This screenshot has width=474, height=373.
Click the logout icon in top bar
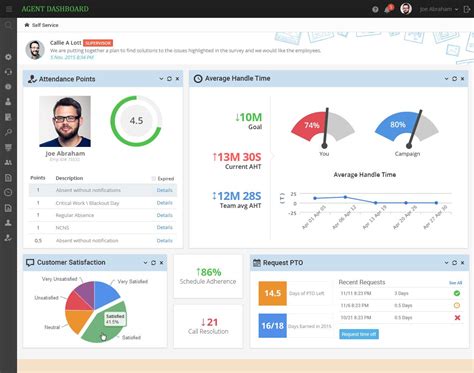467,9
